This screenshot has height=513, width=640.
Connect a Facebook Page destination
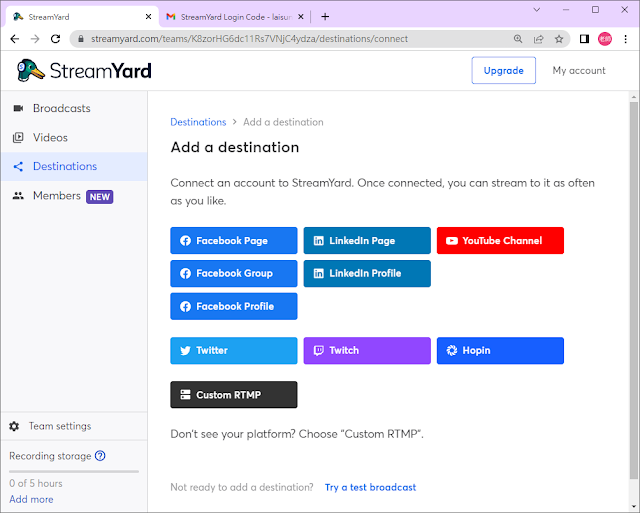pos(233,240)
